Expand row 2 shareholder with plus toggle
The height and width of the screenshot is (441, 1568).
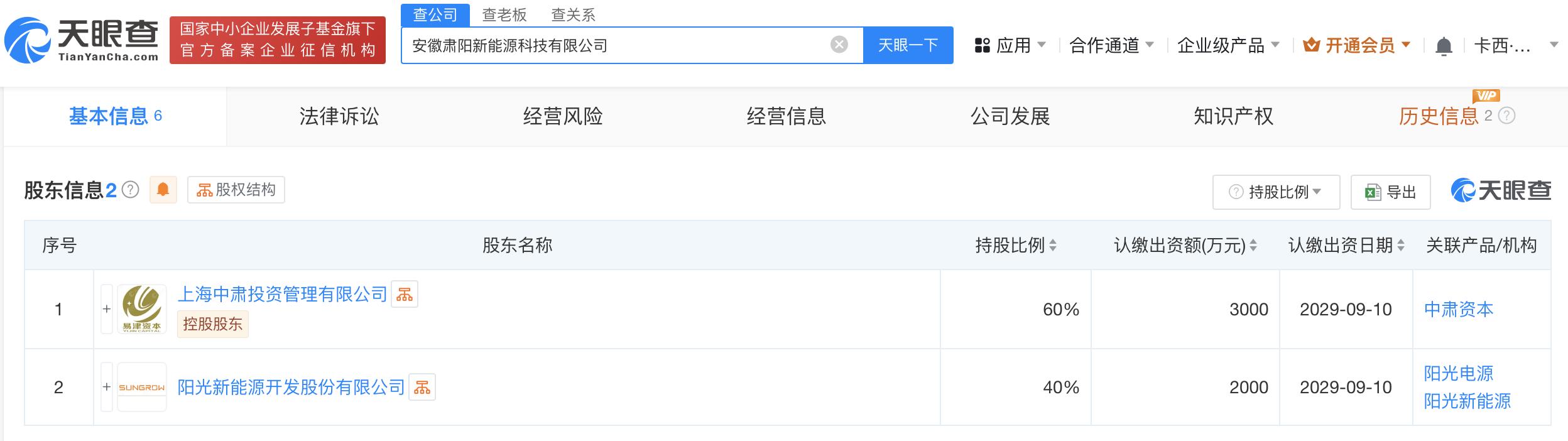coord(107,388)
